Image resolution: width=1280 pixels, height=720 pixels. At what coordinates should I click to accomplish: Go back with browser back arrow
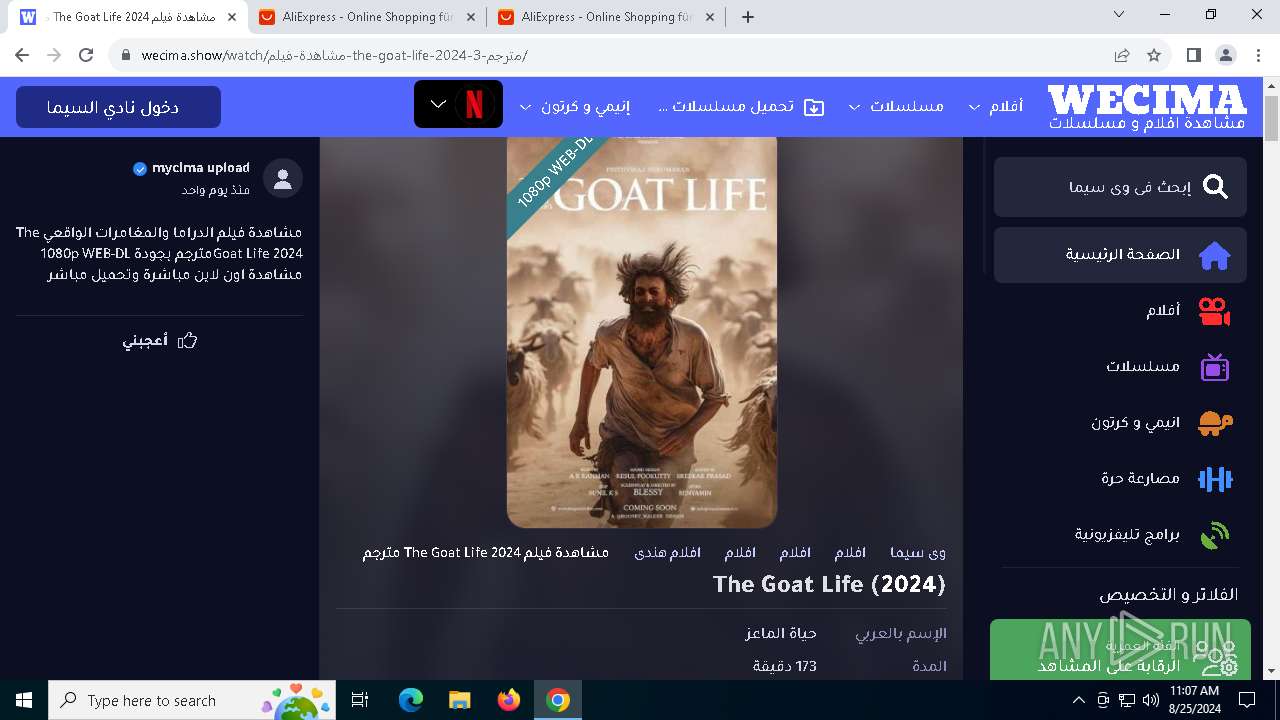tap(22, 56)
